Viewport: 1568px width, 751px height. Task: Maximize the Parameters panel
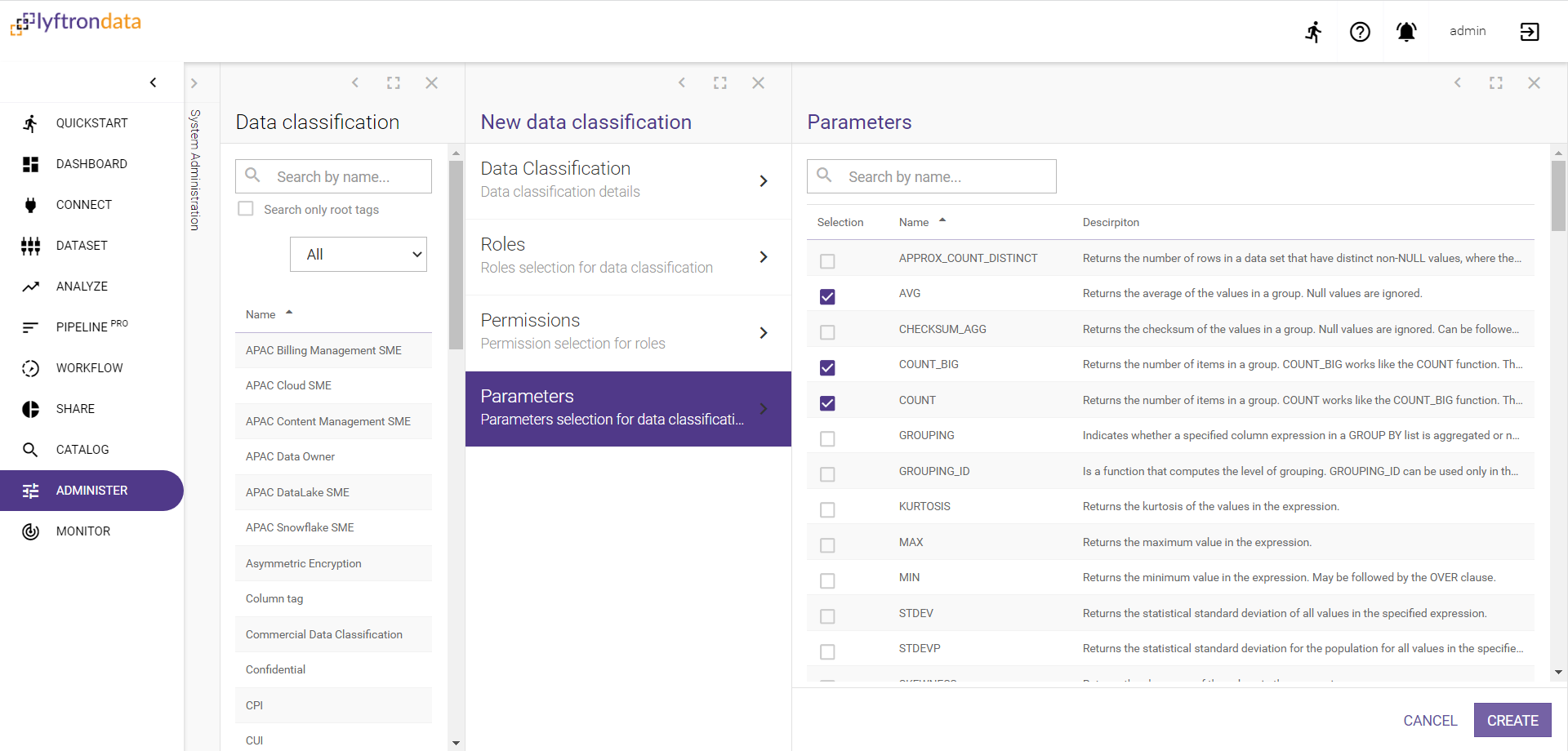(1496, 82)
